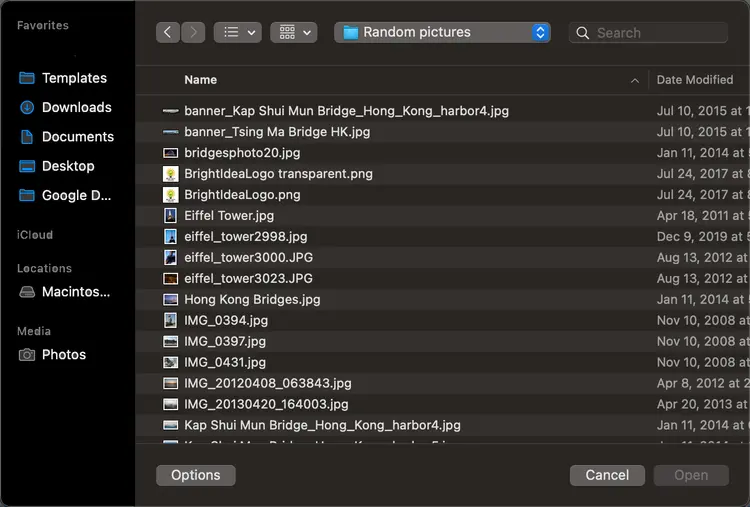Go to Documents folder in sidebar
The height and width of the screenshot is (507, 750).
pos(77,137)
